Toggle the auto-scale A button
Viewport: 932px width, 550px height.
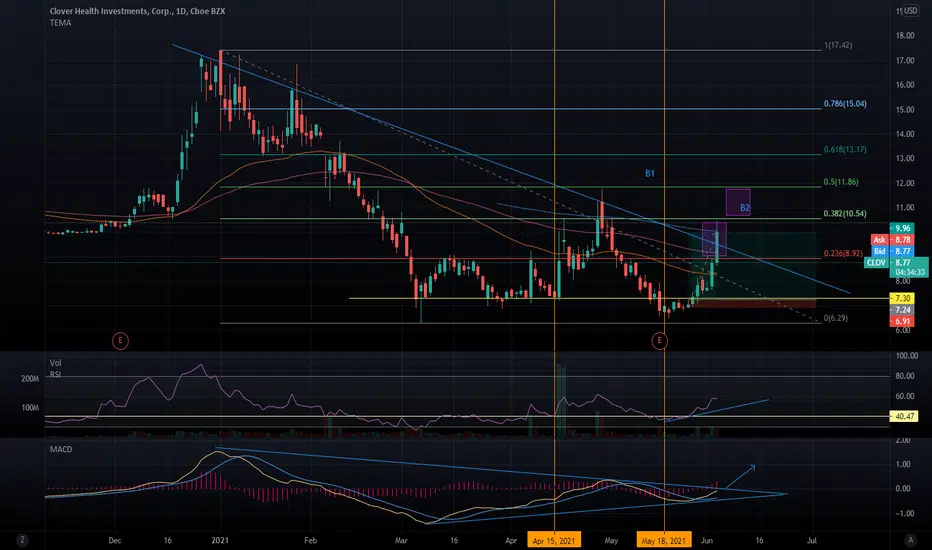click(910, 540)
